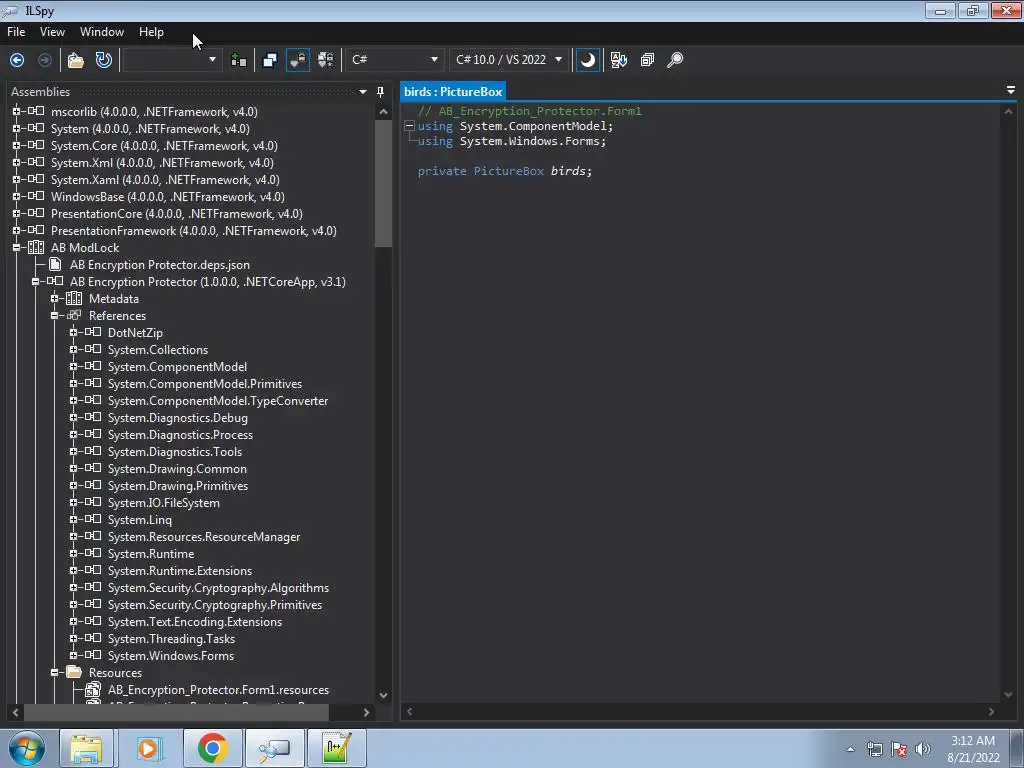The width and height of the screenshot is (1024, 768).
Task: Open Notepad++ from the taskbar
Action: tap(337, 748)
